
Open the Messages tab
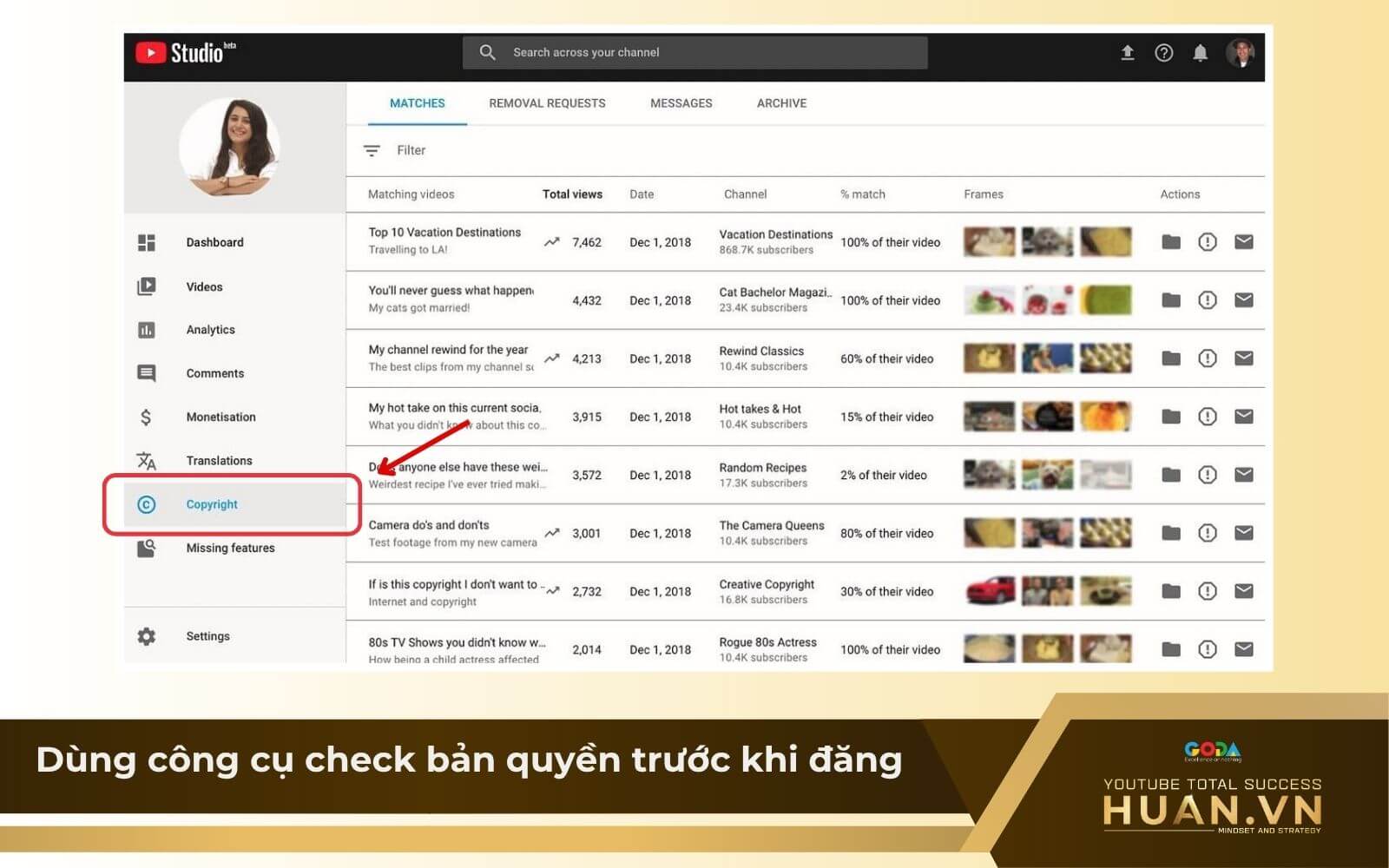pos(681,103)
